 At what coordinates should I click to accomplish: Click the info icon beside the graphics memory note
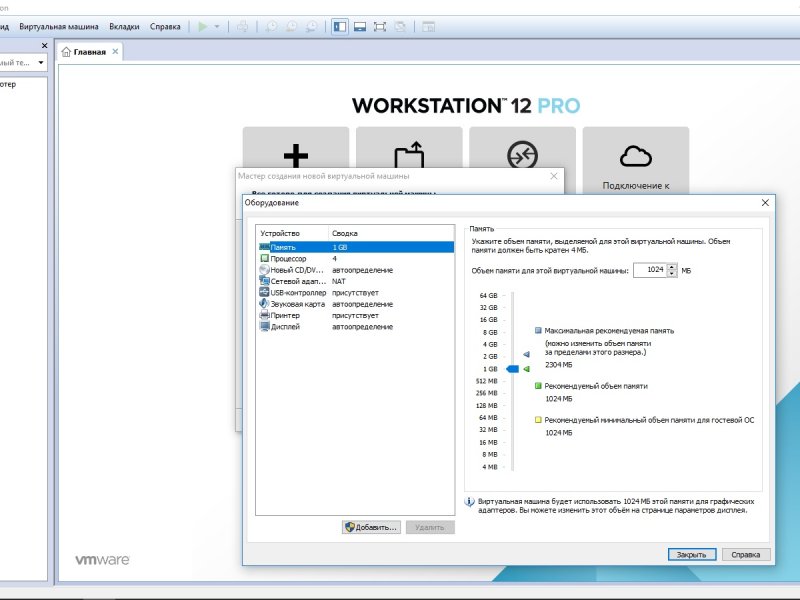tap(469, 502)
